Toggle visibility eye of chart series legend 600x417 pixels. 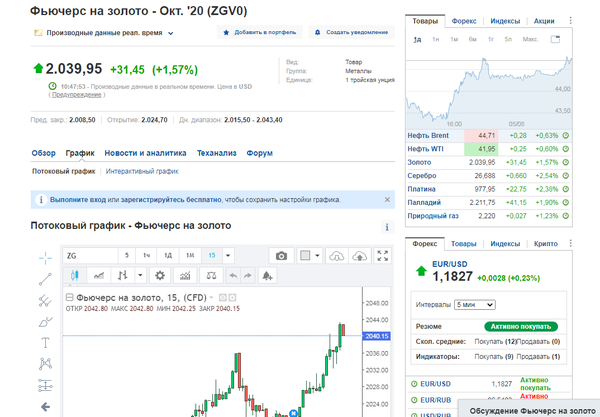coord(223,297)
